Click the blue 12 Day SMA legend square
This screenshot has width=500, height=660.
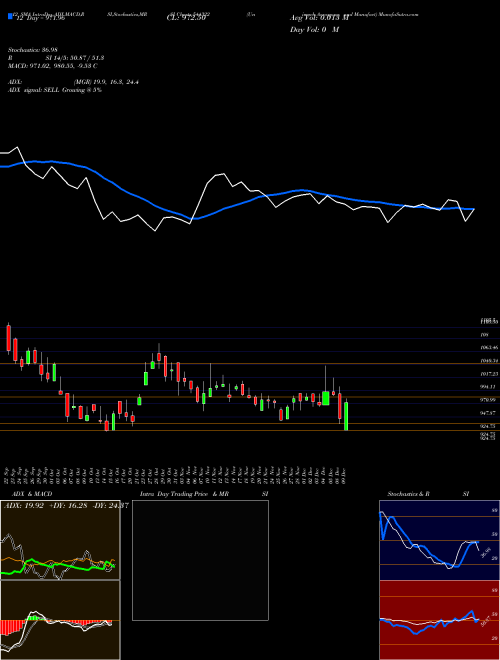(x=11, y=16)
